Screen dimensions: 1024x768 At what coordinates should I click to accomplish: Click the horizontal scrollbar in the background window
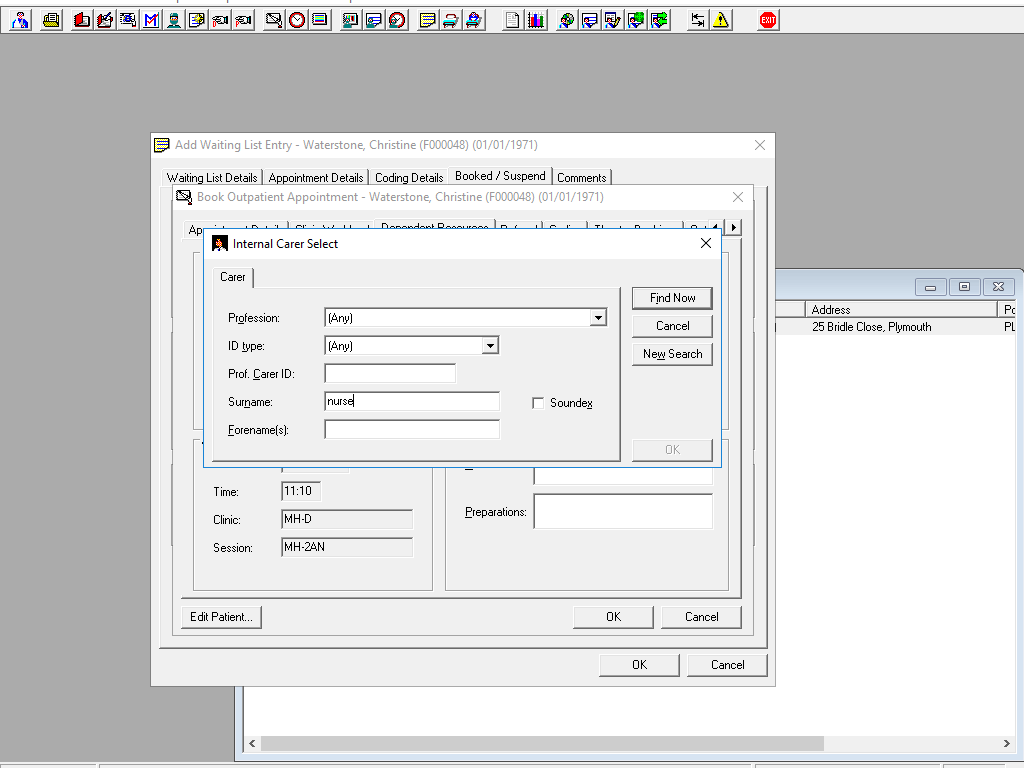click(542, 743)
